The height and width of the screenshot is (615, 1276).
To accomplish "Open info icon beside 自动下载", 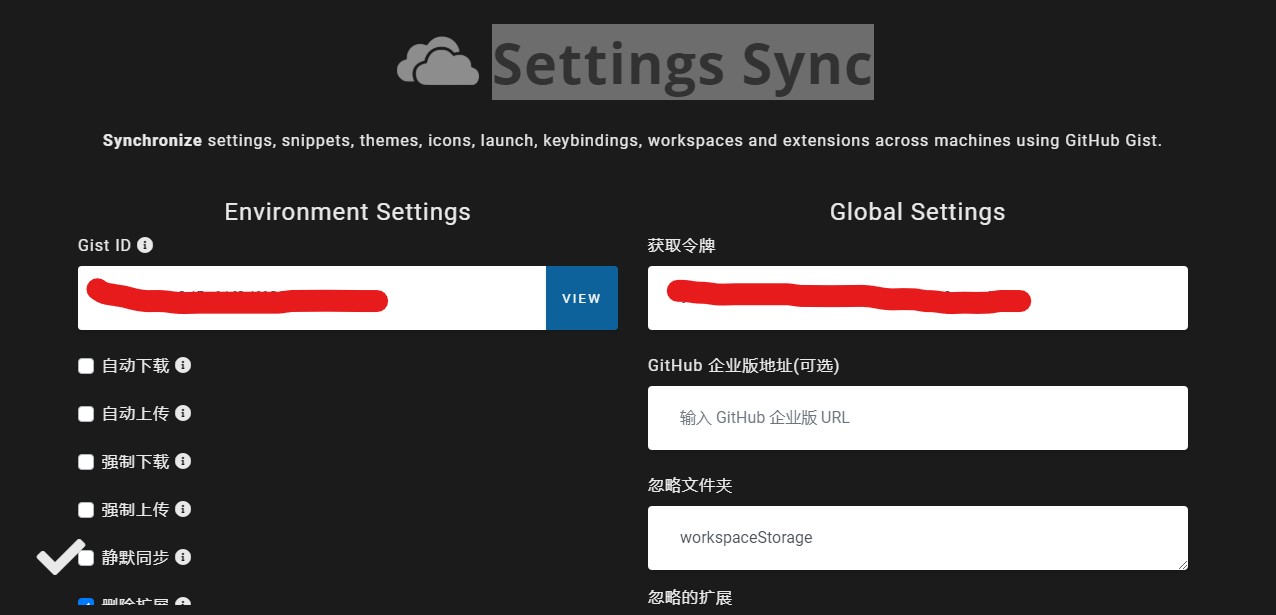I will (x=183, y=365).
